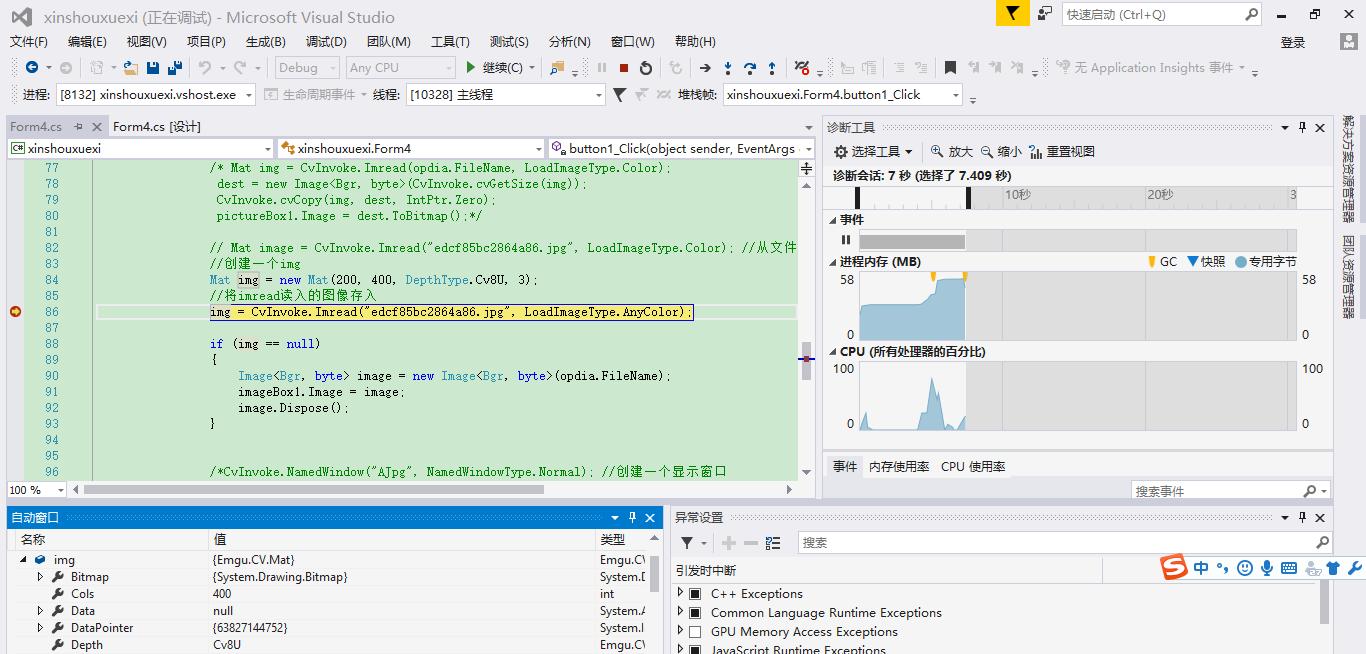
Task: Toggle bookmark with the bookmark icon
Action: (950, 68)
